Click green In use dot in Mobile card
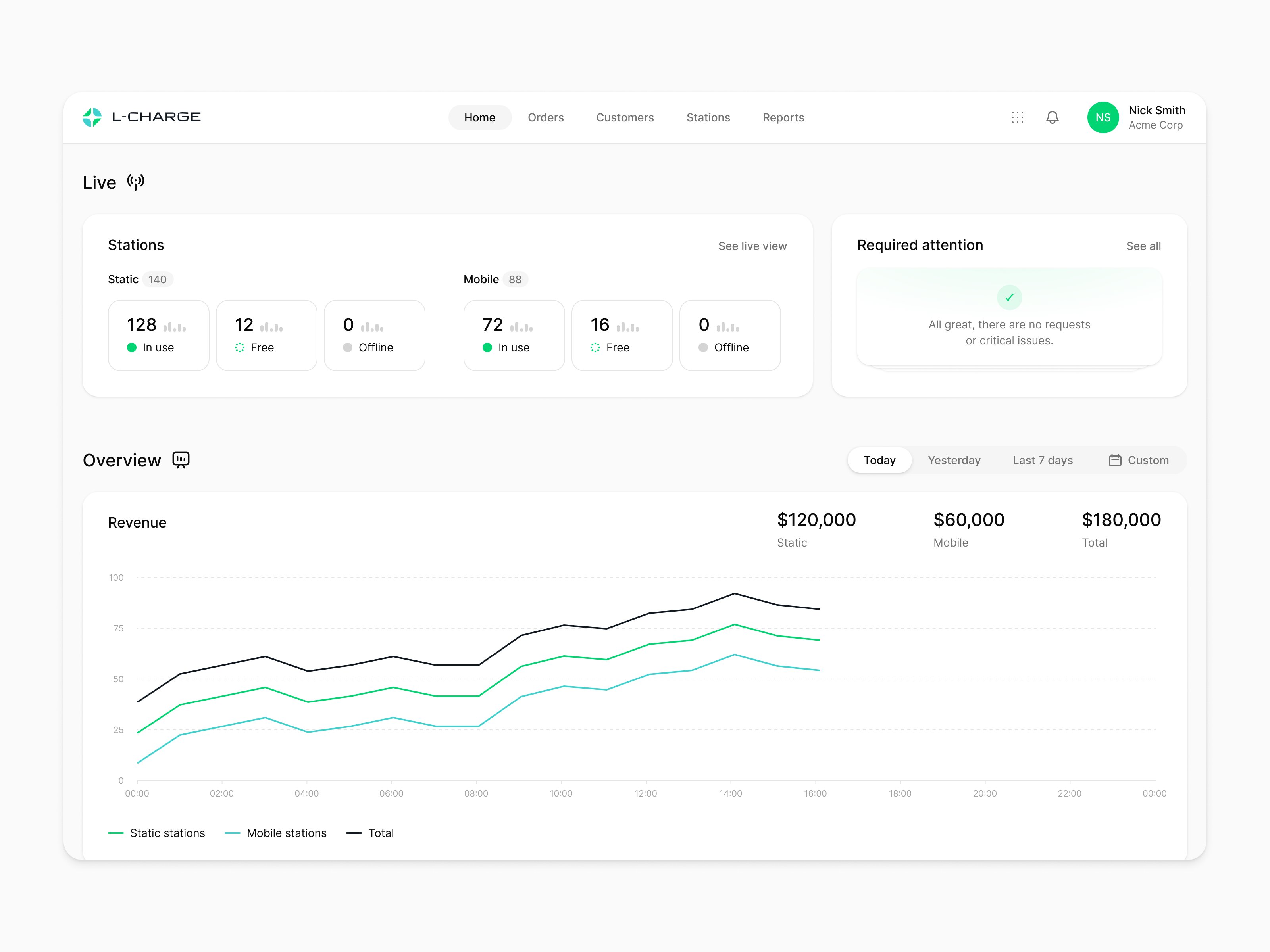This screenshot has width=1270, height=952. click(x=487, y=348)
